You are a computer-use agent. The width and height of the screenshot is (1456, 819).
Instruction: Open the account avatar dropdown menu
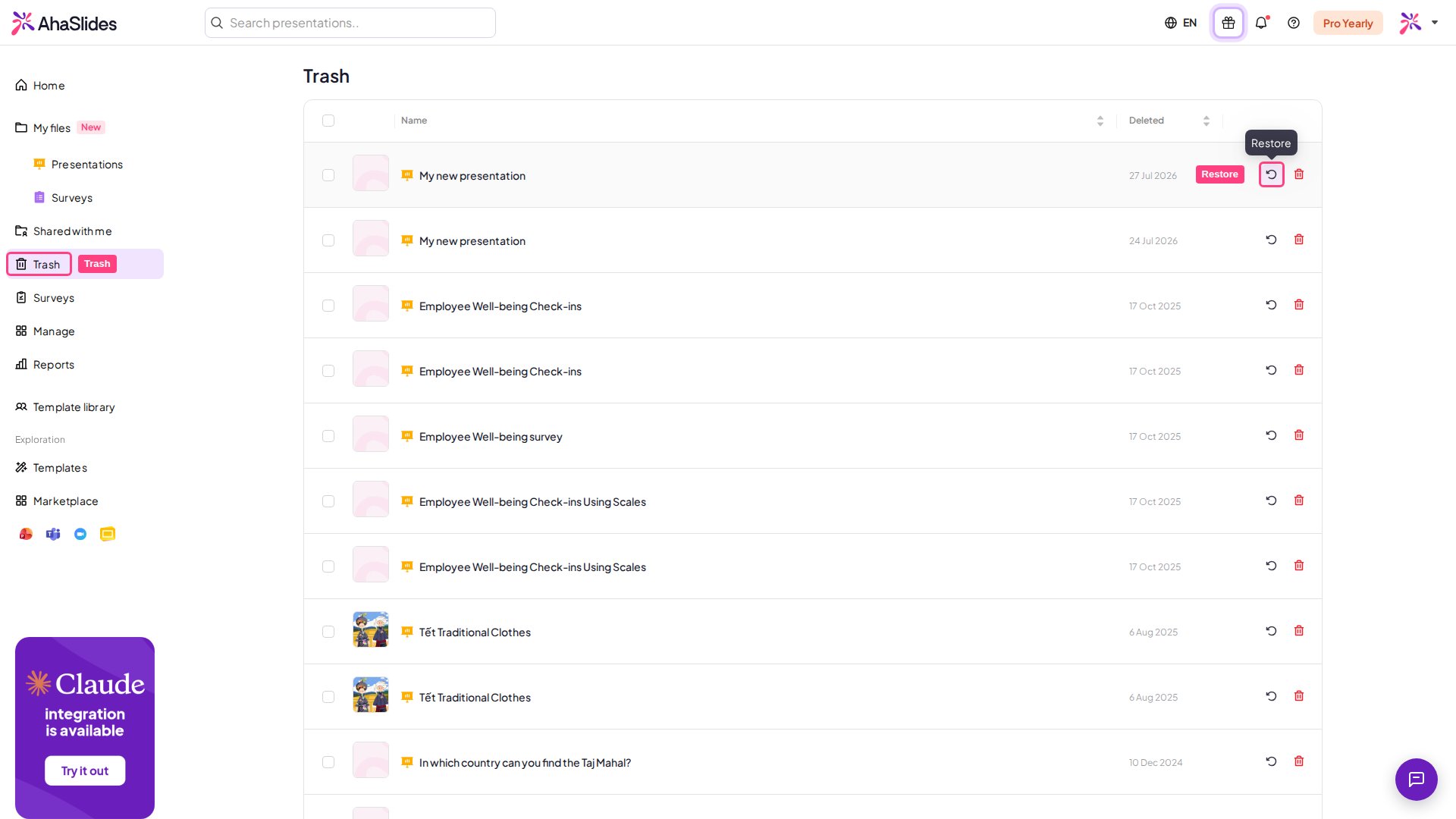click(x=1419, y=23)
